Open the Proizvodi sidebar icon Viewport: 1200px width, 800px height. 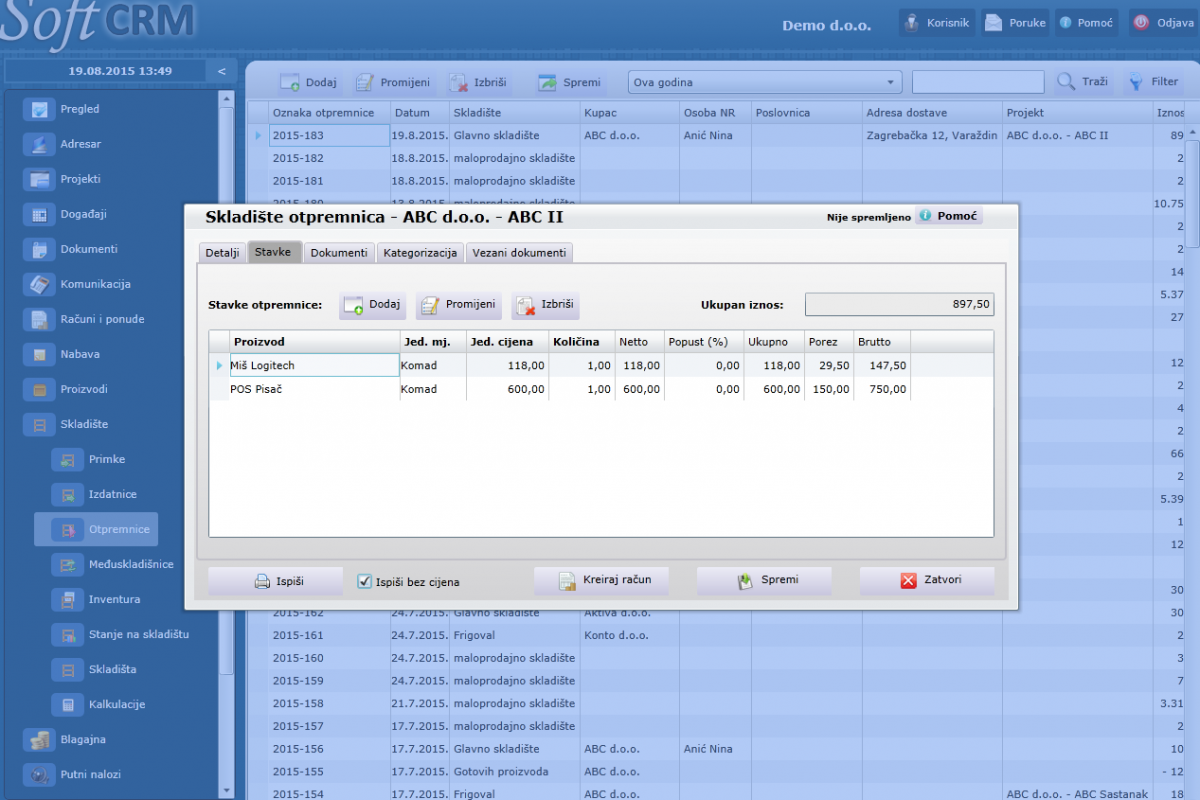point(39,389)
